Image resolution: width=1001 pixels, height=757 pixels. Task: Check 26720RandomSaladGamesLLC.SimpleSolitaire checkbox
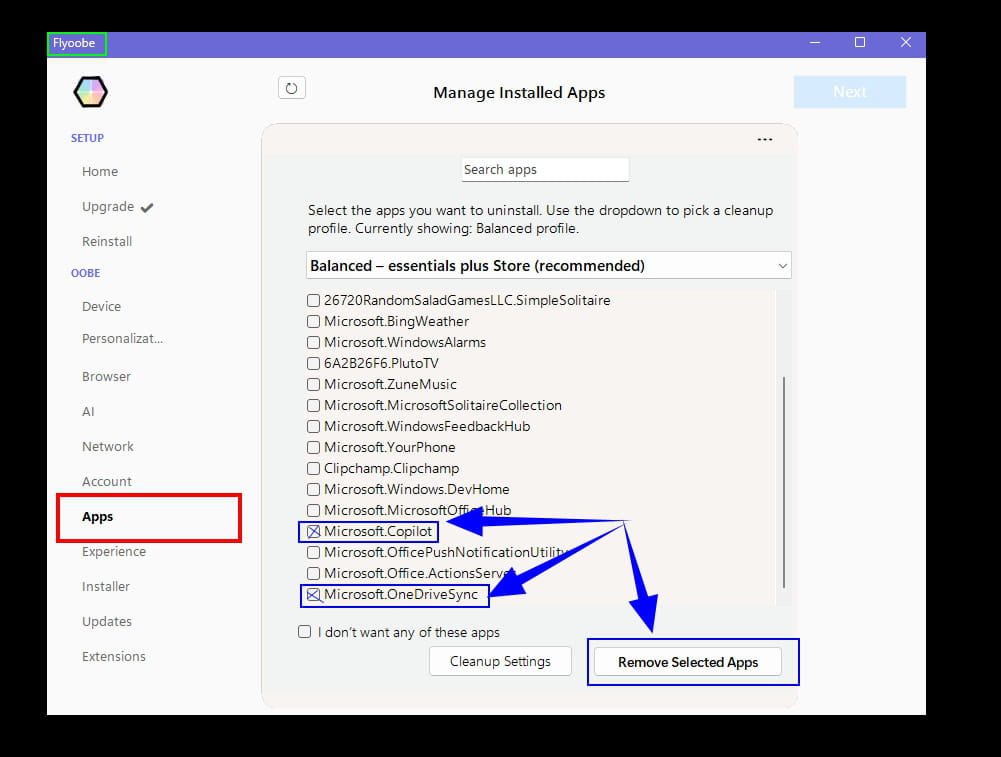[x=313, y=301]
